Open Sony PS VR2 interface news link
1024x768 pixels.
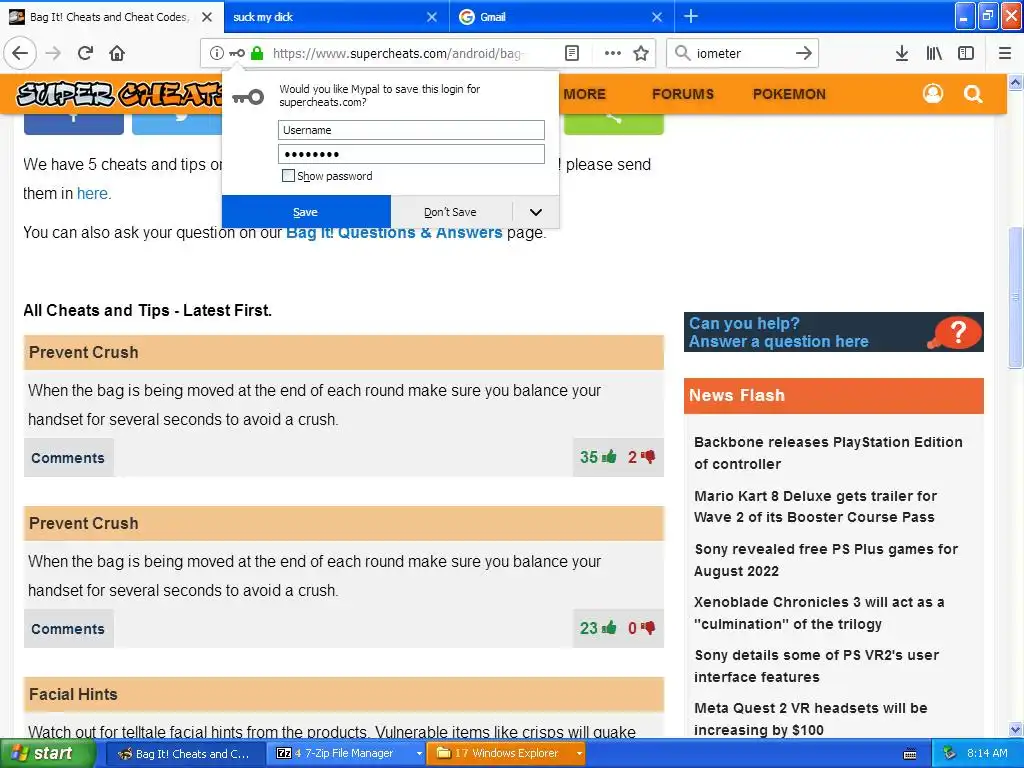pyautogui.click(x=816, y=665)
